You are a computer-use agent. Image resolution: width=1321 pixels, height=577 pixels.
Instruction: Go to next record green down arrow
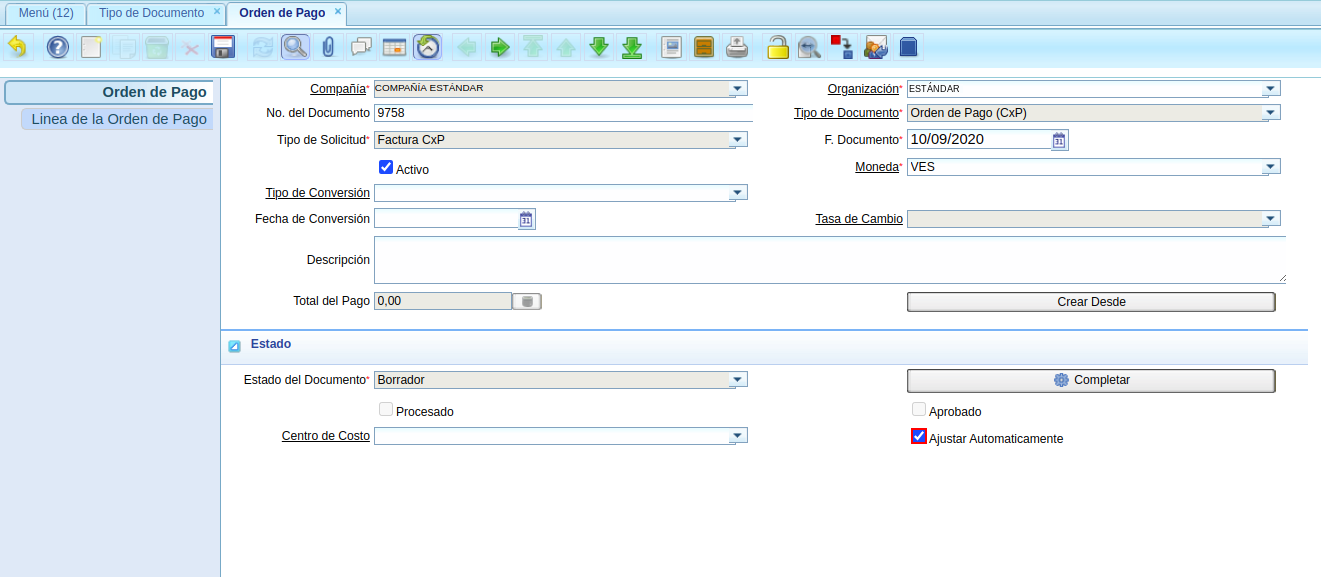(598, 47)
